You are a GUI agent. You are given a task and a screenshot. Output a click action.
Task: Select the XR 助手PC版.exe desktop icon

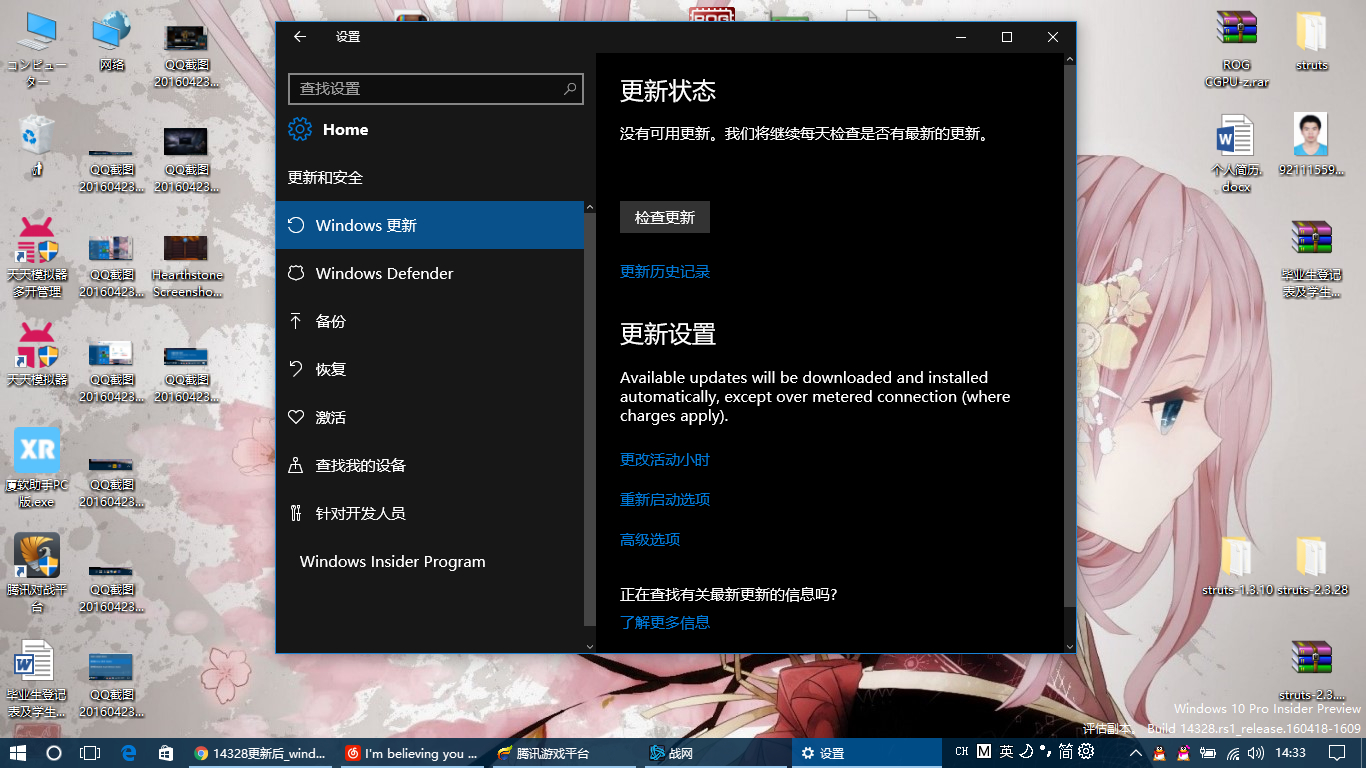coord(37,468)
